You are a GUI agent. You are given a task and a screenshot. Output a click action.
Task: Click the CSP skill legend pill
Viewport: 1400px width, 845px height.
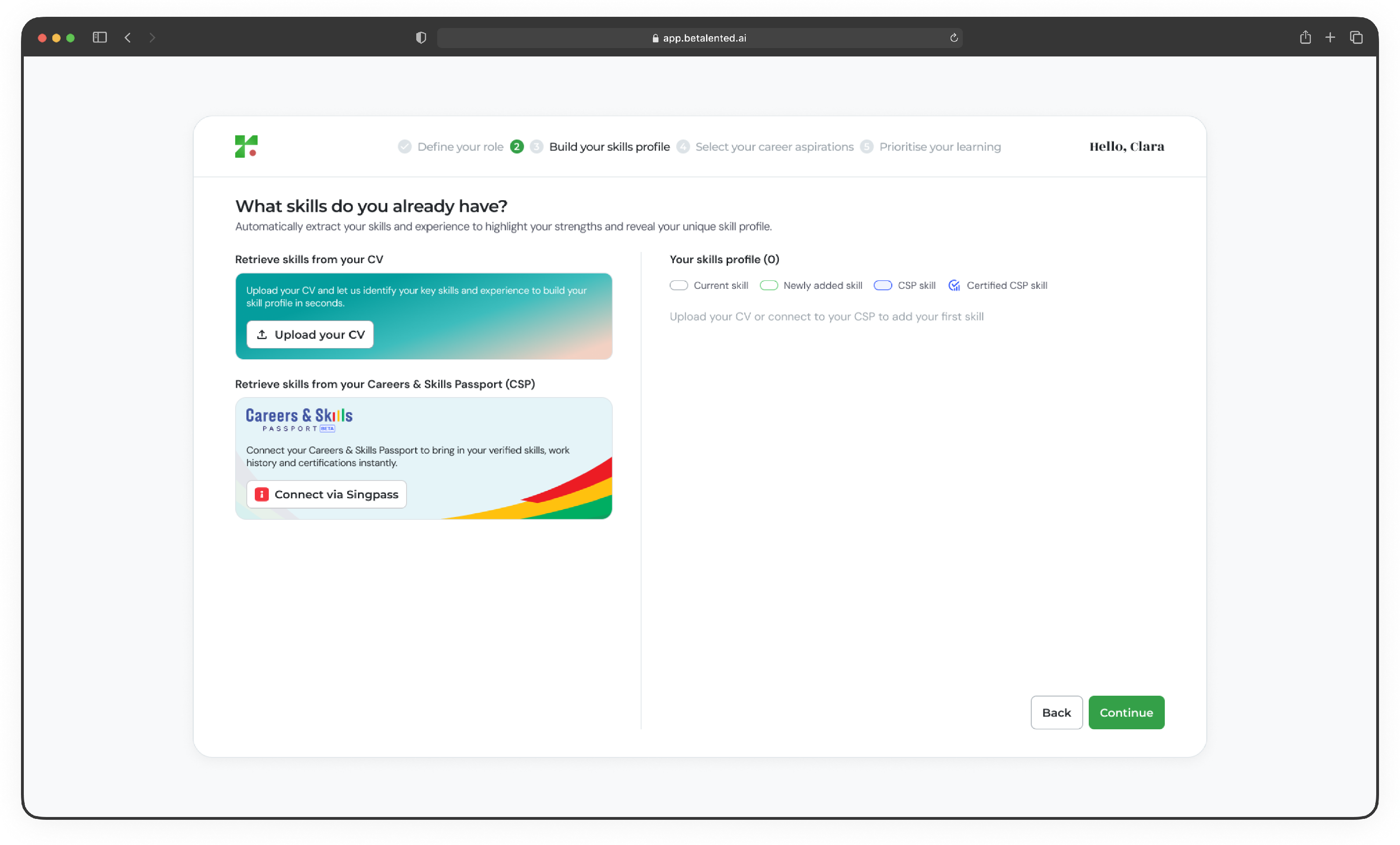[x=882, y=285]
